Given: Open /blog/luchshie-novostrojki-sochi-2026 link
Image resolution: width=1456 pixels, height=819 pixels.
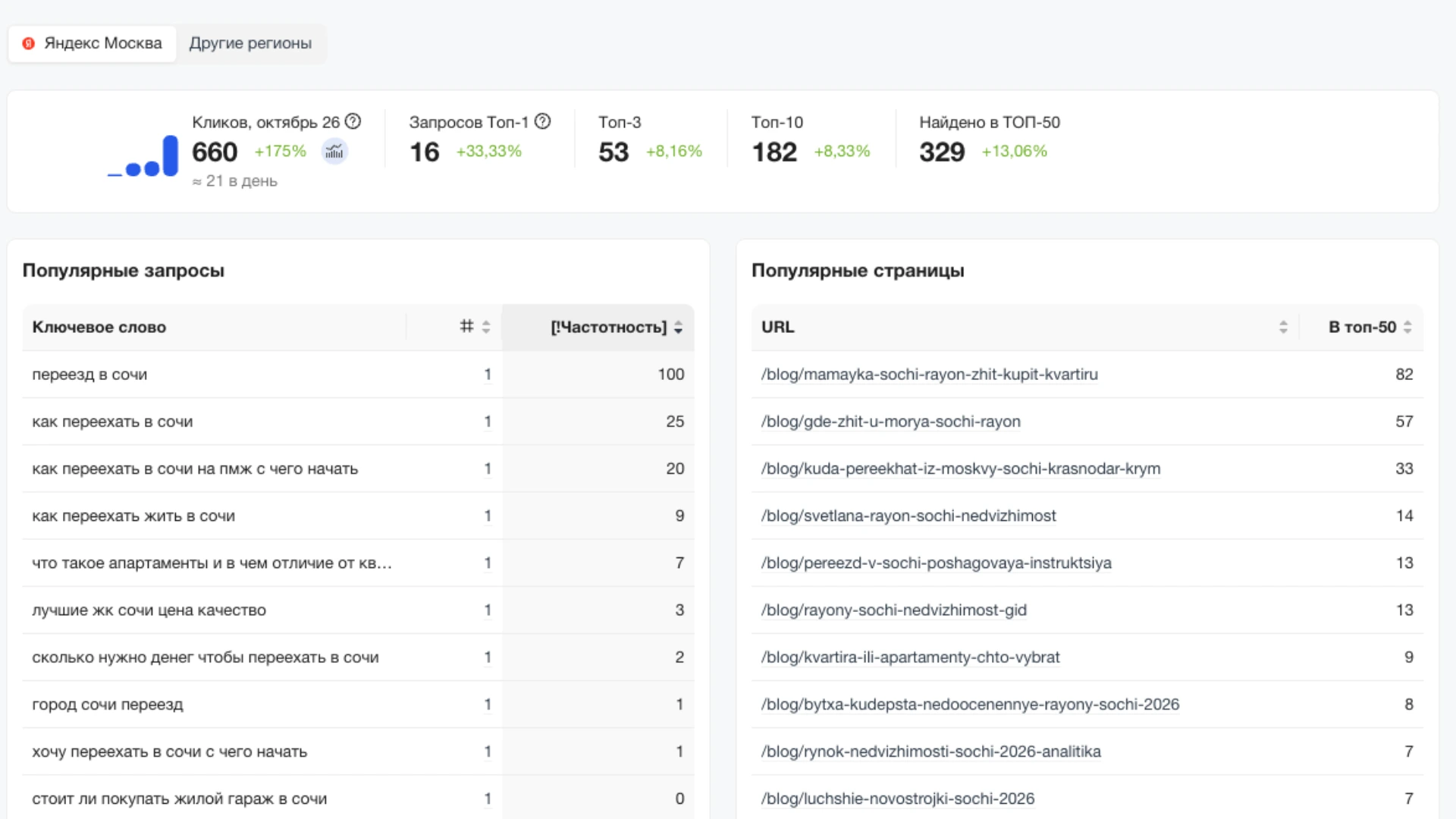Looking at the screenshot, I should click(897, 799).
